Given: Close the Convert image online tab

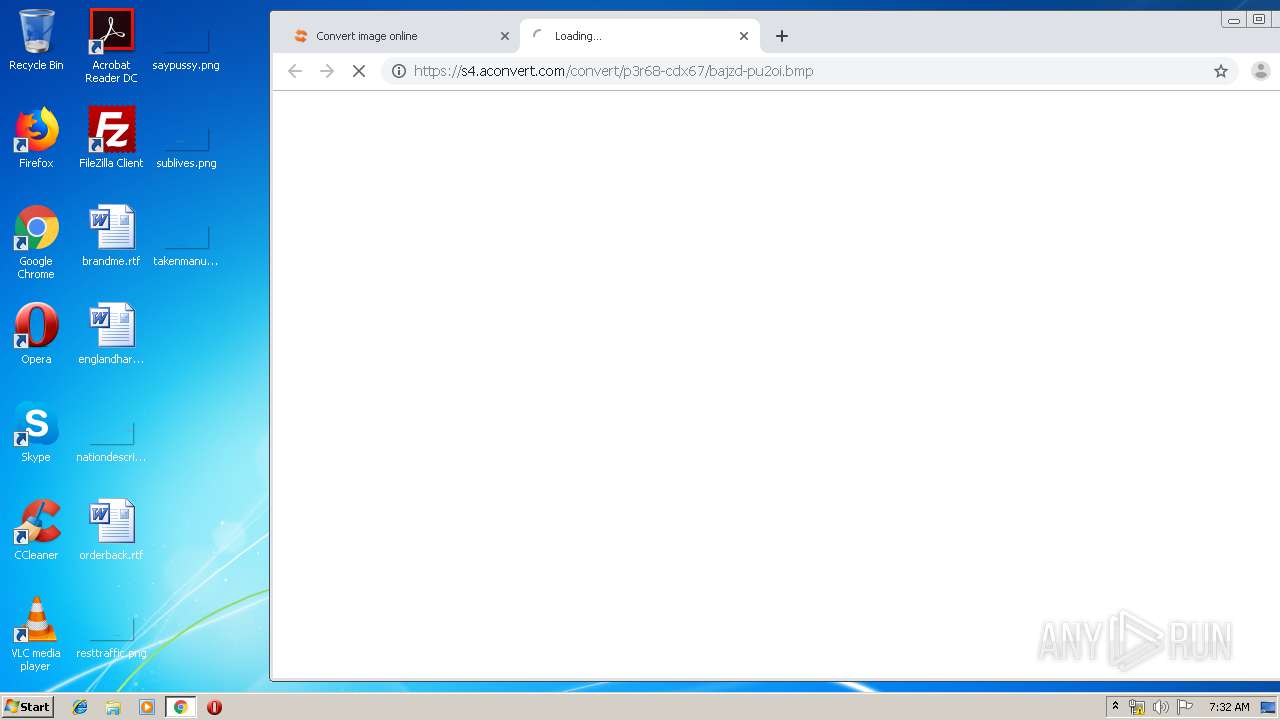Looking at the screenshot, I should [505, 36].
